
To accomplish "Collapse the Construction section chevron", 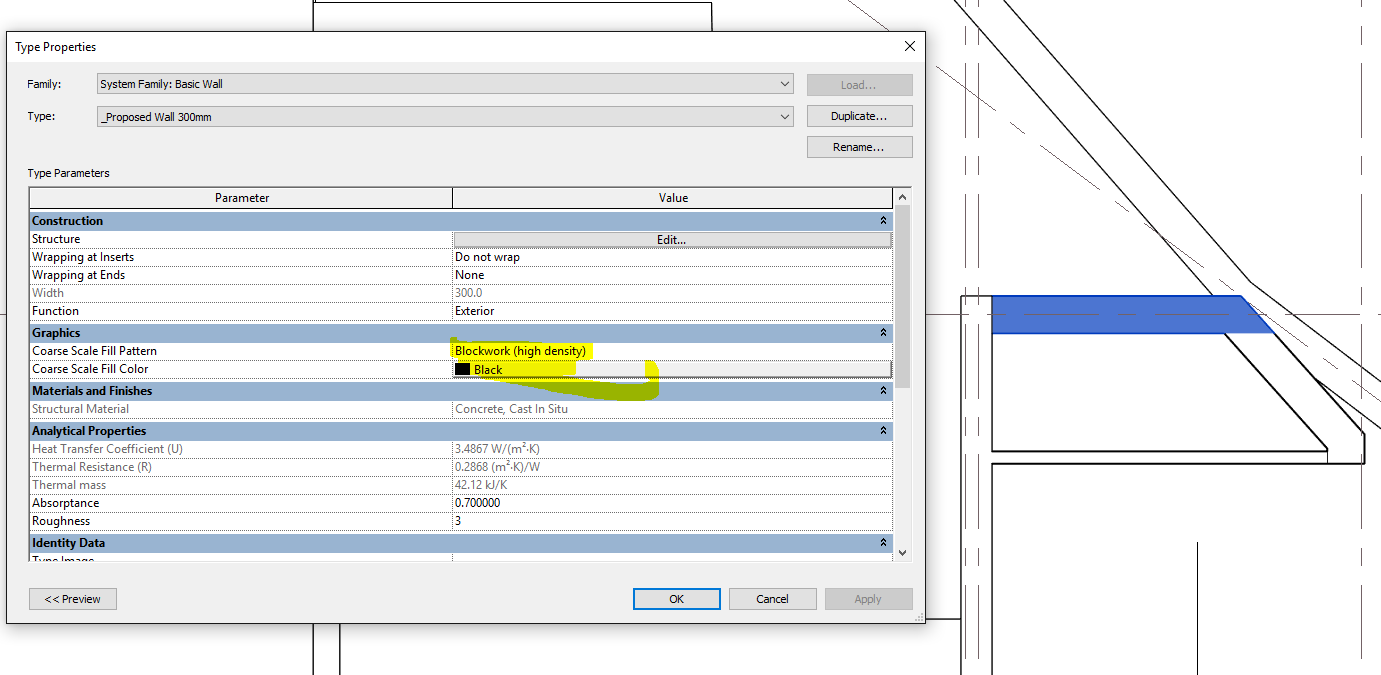I will (x=883, y=220).
